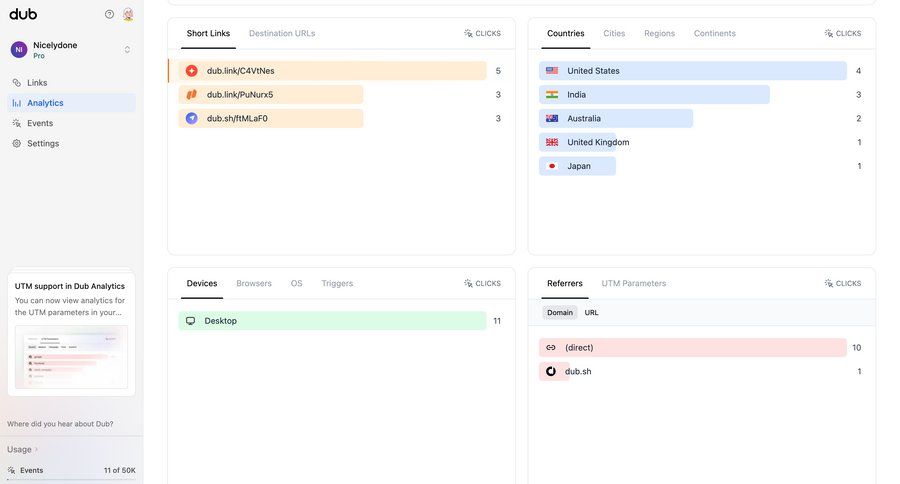Open the user avatar menu

(128, 14)
